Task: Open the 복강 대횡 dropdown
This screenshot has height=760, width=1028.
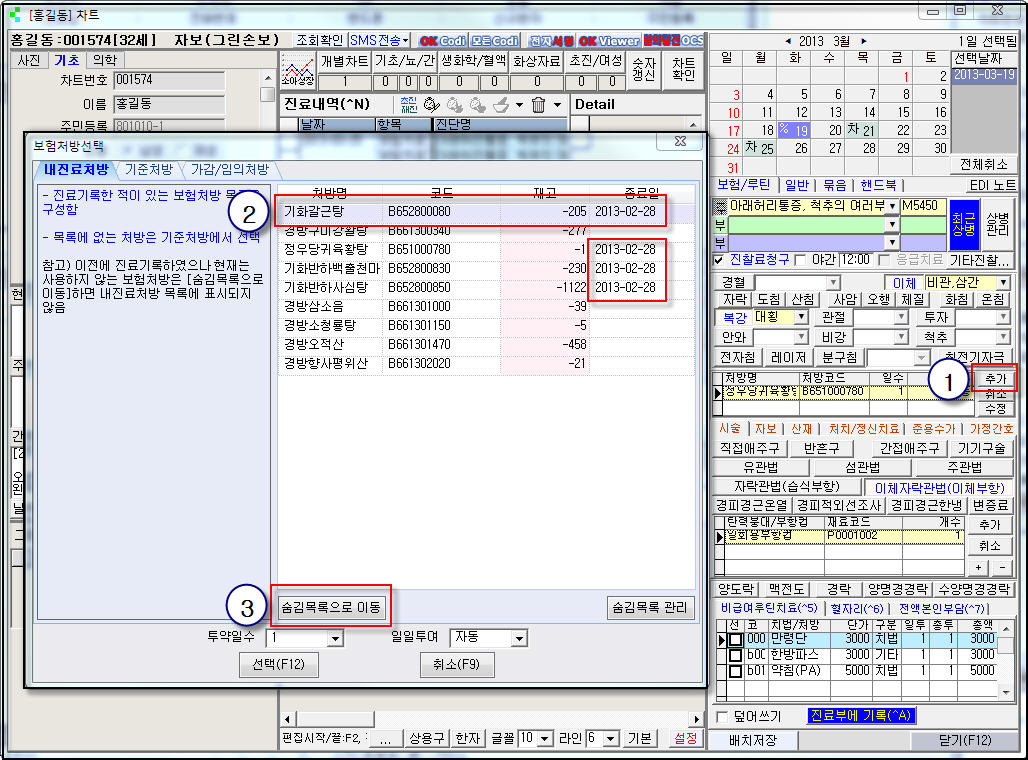Action: click(x=801, y=318)
